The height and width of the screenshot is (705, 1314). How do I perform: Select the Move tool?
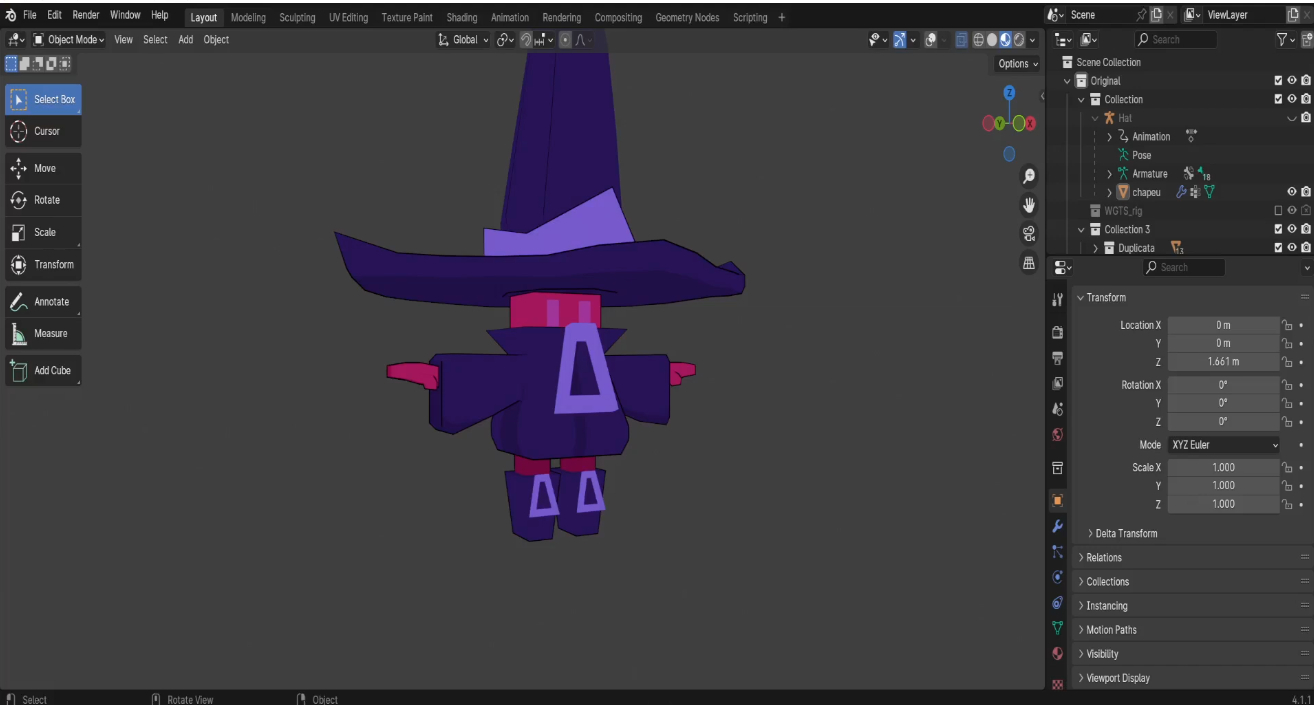tap(43, 168)
